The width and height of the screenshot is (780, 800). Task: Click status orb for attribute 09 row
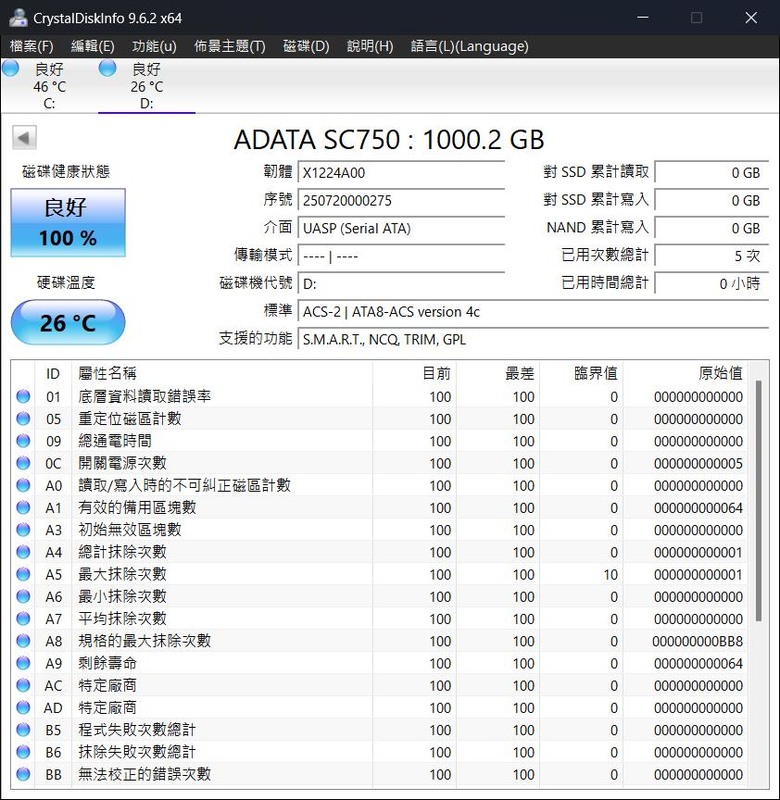pyautogui.click(x=23, y=441)
